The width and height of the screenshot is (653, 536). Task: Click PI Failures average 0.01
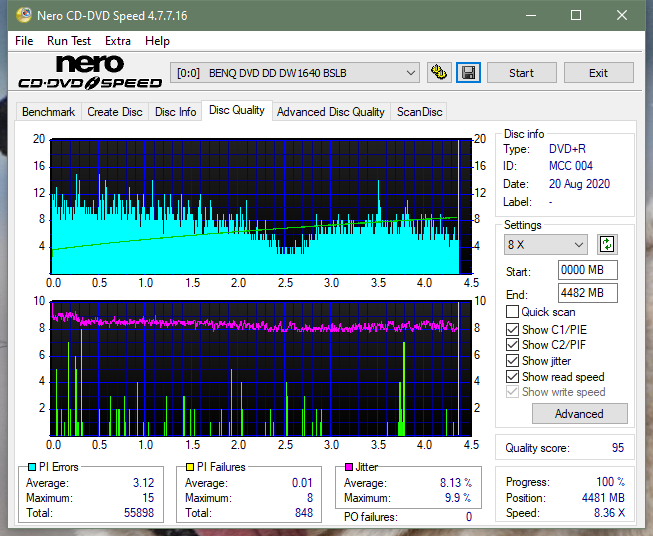(x=302, y=483)
